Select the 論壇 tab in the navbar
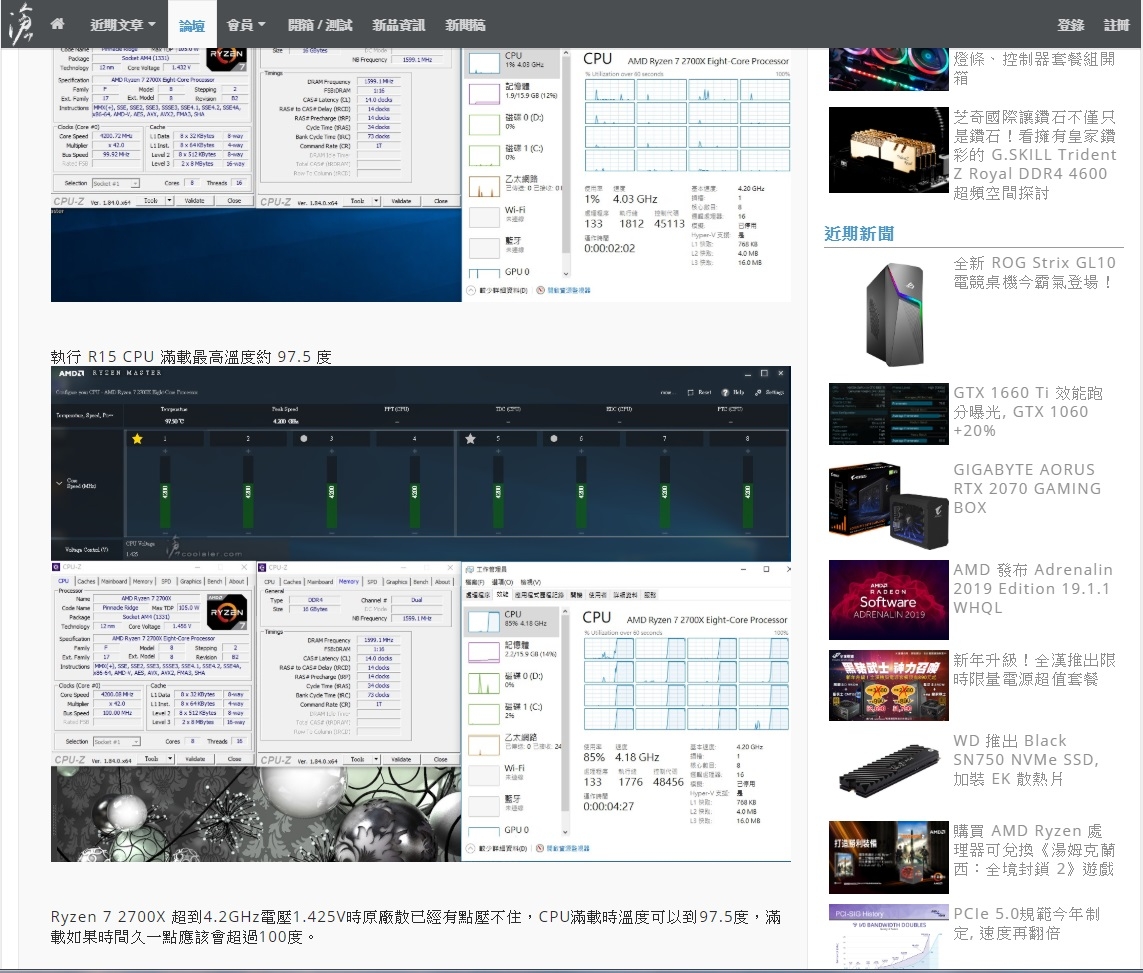Image resolution: width=1143 pixels, height=973 pixels. [x=192, y=25]
